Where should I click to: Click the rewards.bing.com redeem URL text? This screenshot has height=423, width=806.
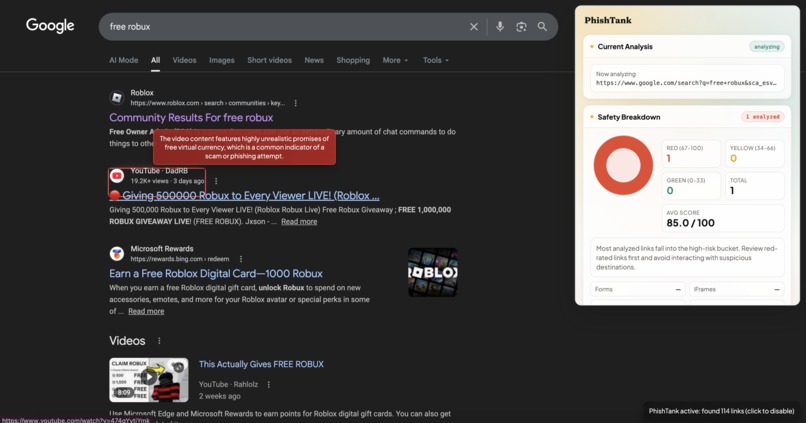pos(180,259)
